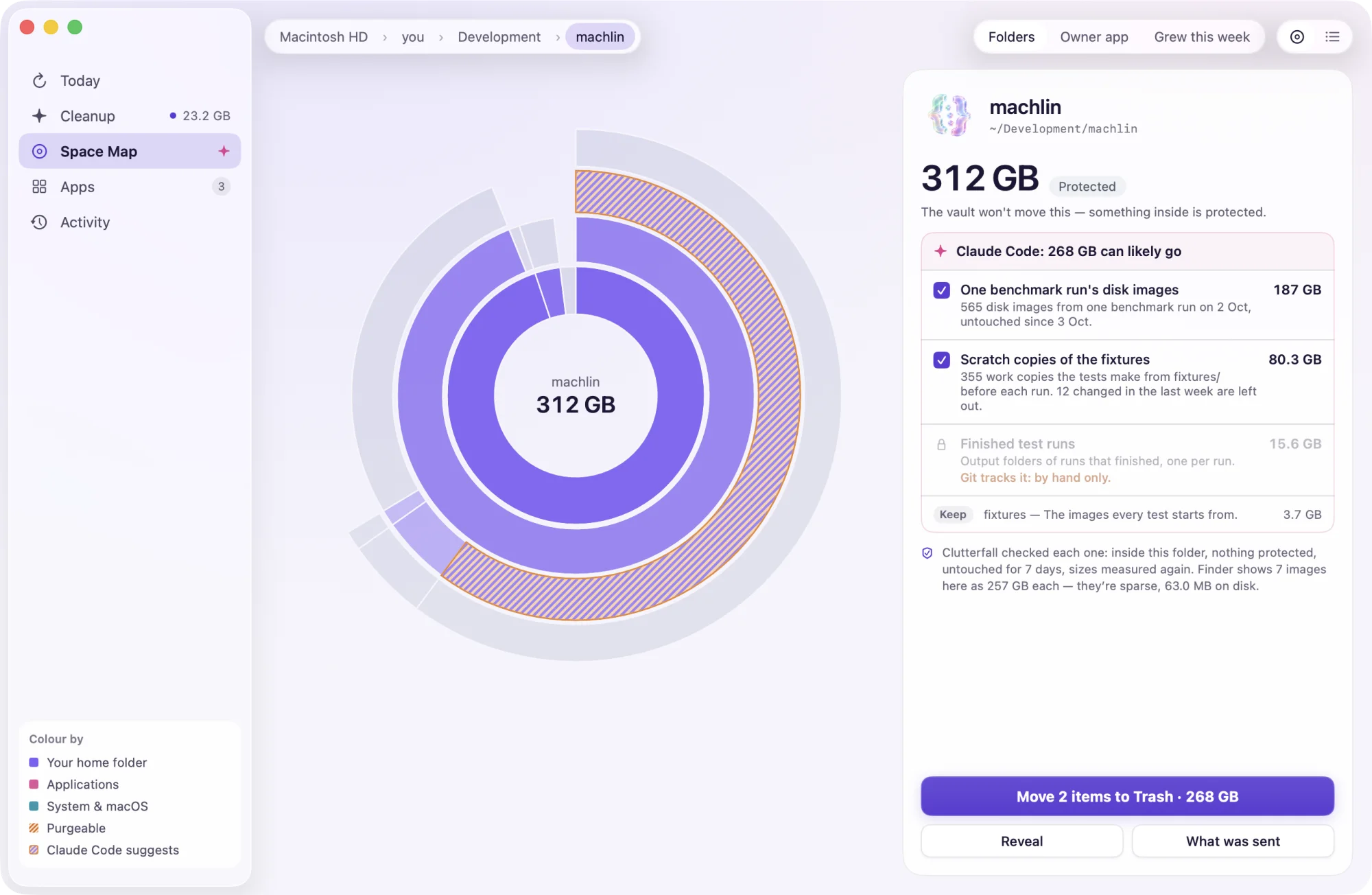Click the Applications colour swatch
The image size is (1372, 895).
(34, 784)
